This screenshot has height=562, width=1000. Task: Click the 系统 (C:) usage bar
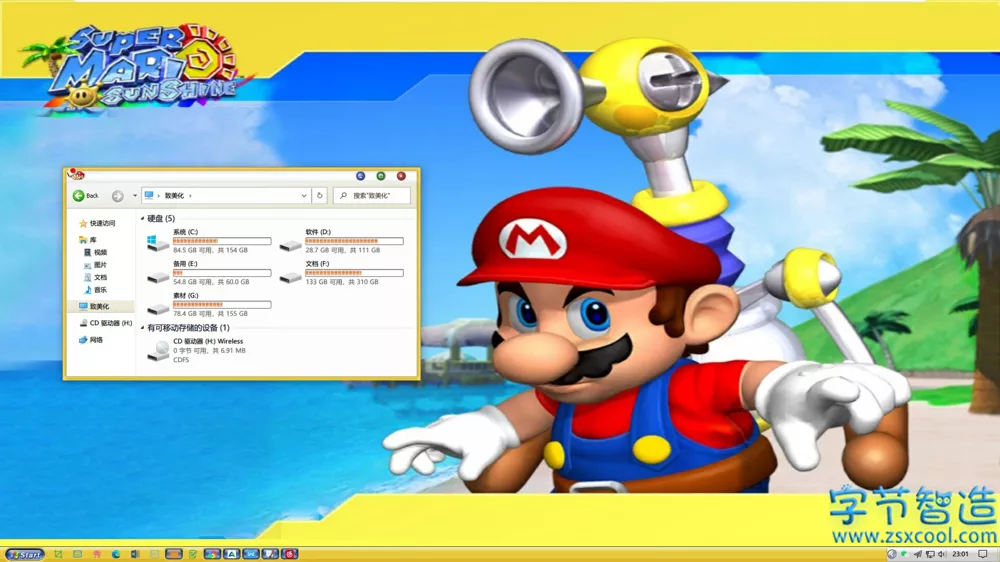pyautogui.click(x=222, y=241)
